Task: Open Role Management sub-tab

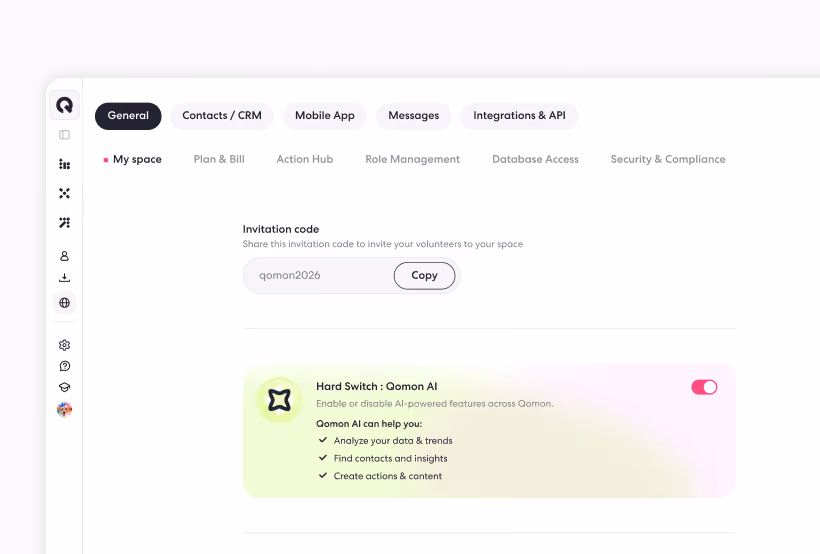Action: point(413,159)
